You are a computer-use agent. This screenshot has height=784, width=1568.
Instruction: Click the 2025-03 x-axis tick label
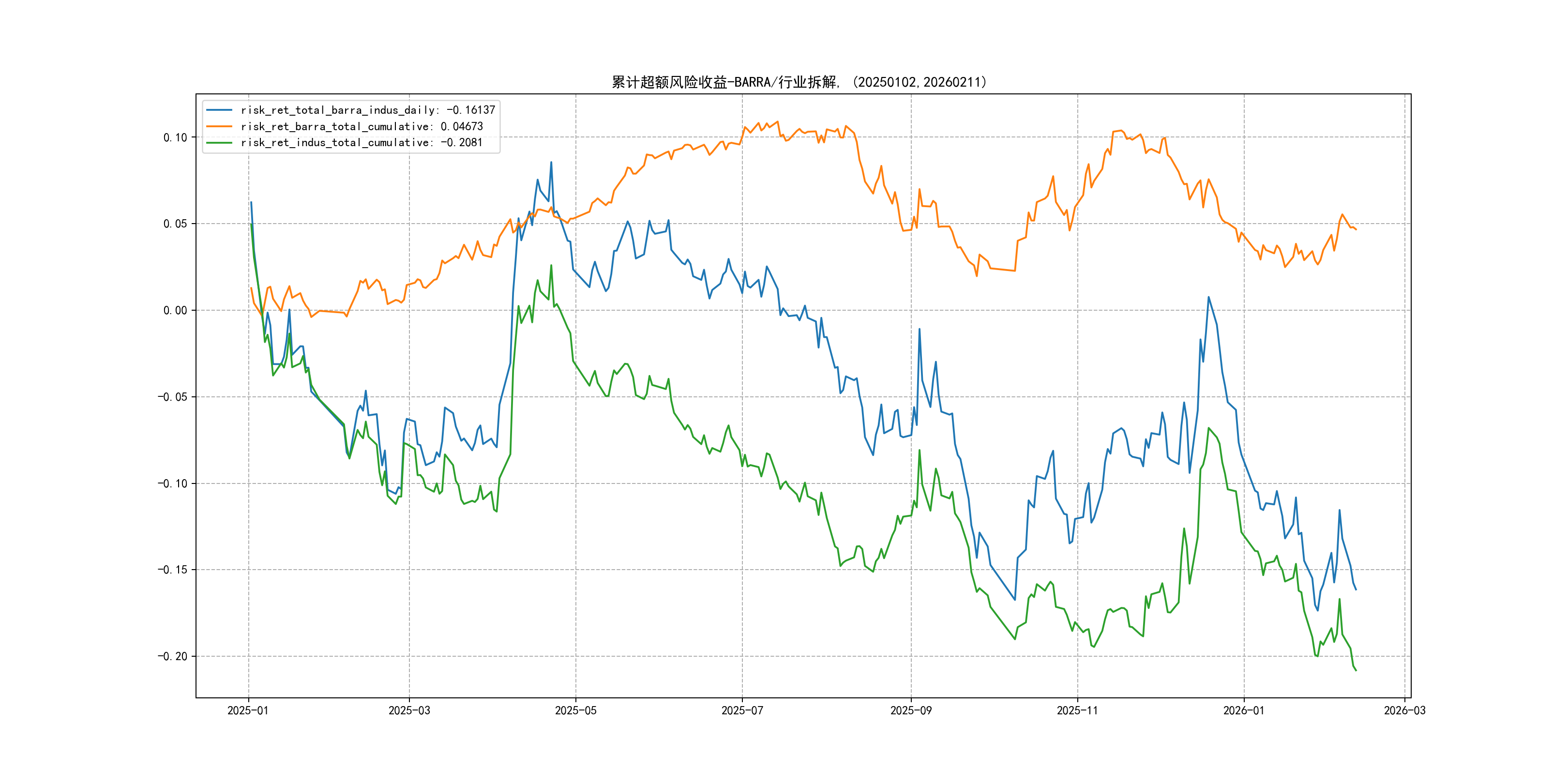[409, 710]
